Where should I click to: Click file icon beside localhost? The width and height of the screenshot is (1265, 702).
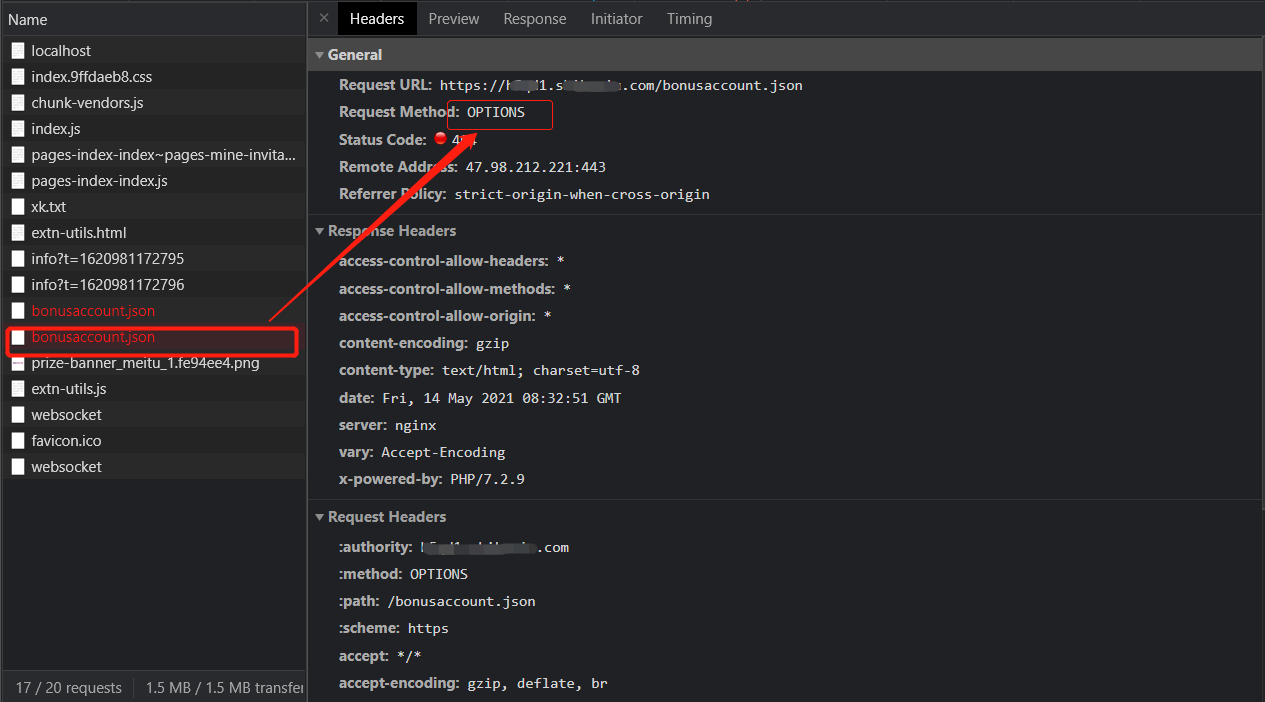(x=18, y=51)
